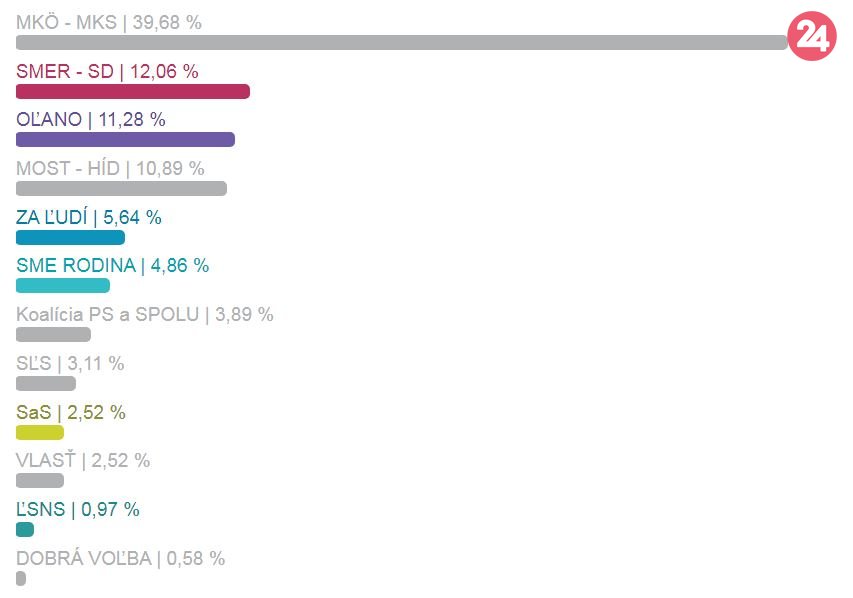Click the OĽANO 11,28 % label
Screen dimensions: 853x598
click(90, 120)
